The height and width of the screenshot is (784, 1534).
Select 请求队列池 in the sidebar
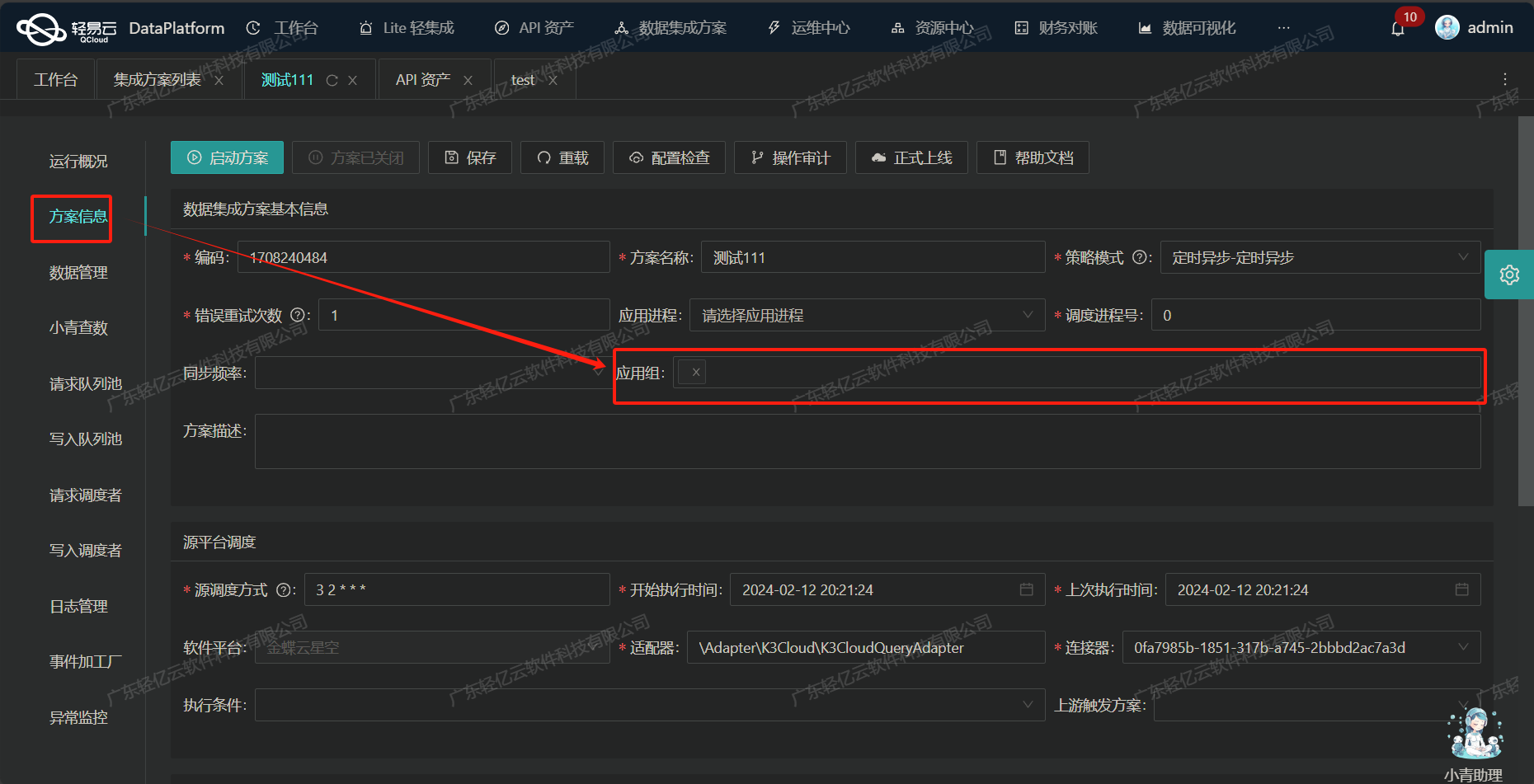tap(86, 383)
